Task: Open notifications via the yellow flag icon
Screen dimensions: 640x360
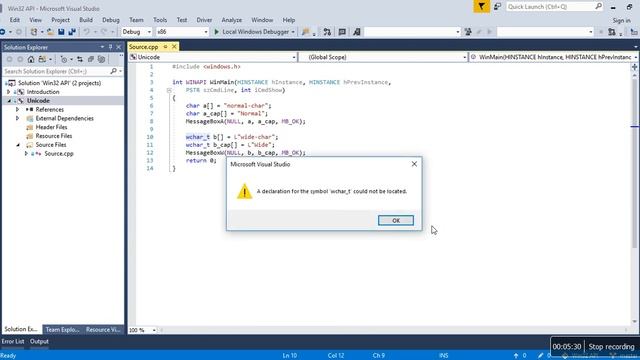Action: 482,7
